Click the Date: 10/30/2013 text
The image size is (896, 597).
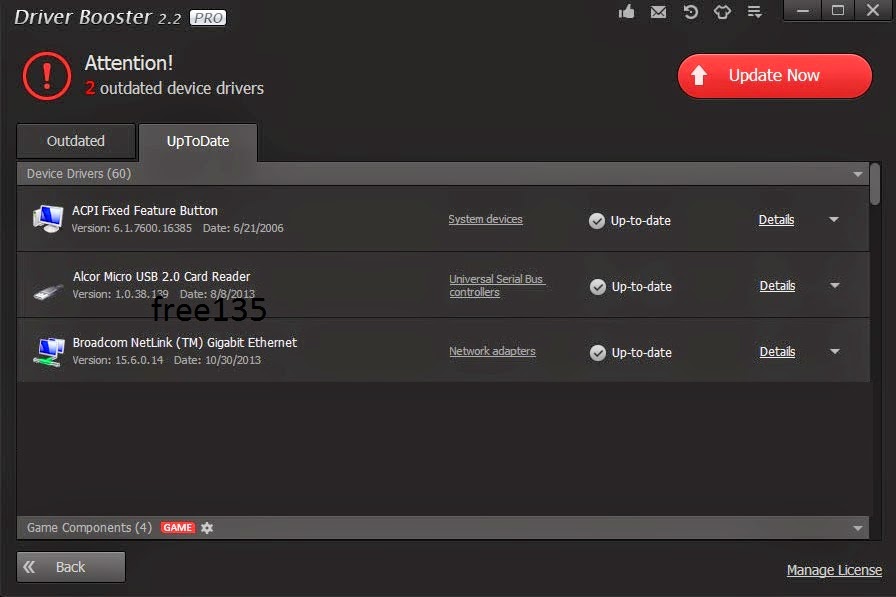(217, 360)
